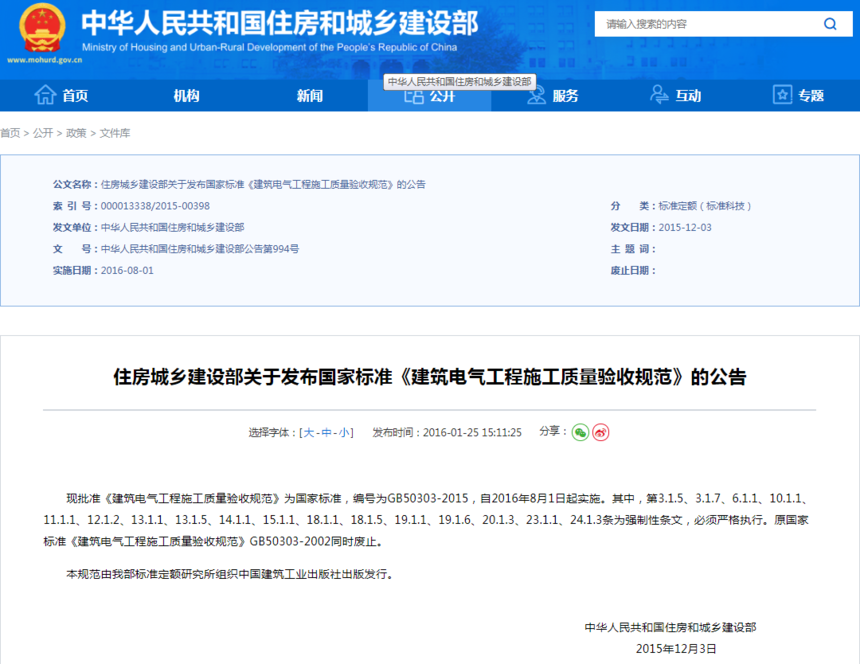860x664 pixels.
Task: Share via the WeChat icon
Action: (x=580, y=432)
